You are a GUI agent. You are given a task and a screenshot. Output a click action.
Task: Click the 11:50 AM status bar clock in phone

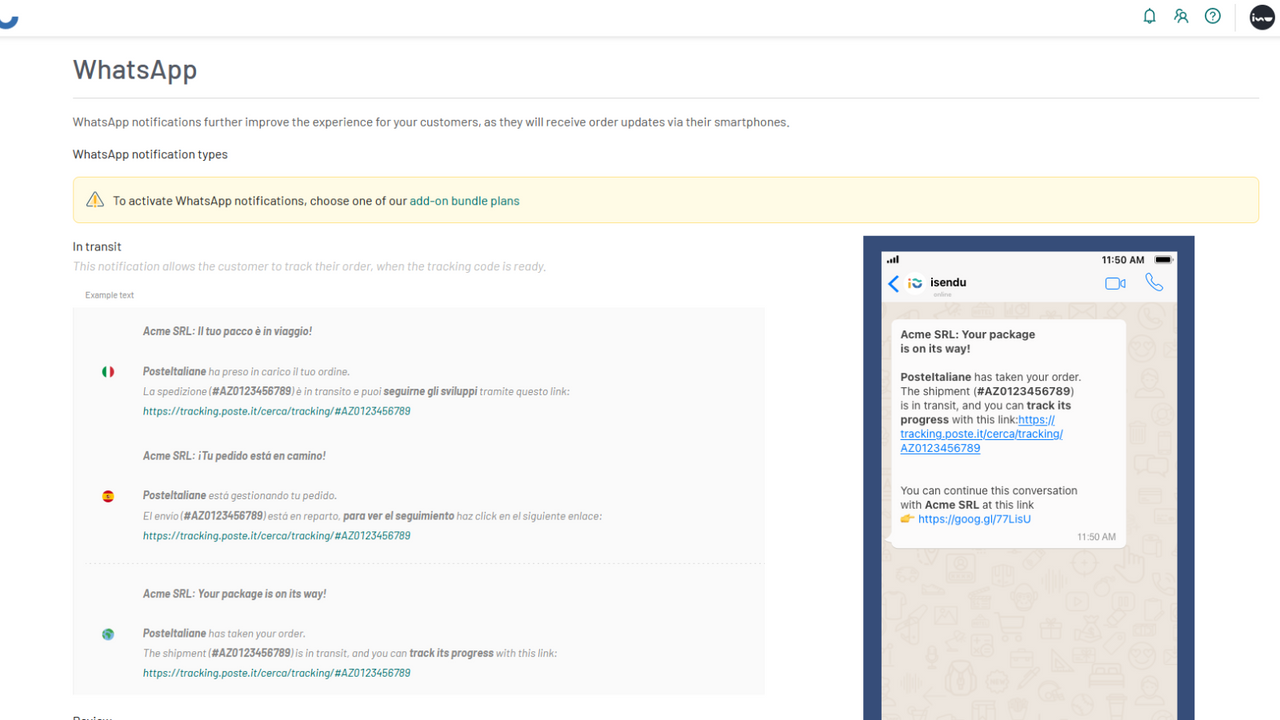click(x=1123, y=260)
